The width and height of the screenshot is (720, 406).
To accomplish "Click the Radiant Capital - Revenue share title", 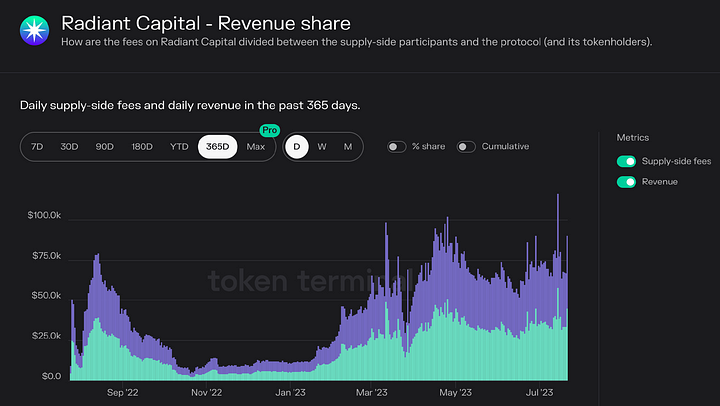I will [206, 22].
